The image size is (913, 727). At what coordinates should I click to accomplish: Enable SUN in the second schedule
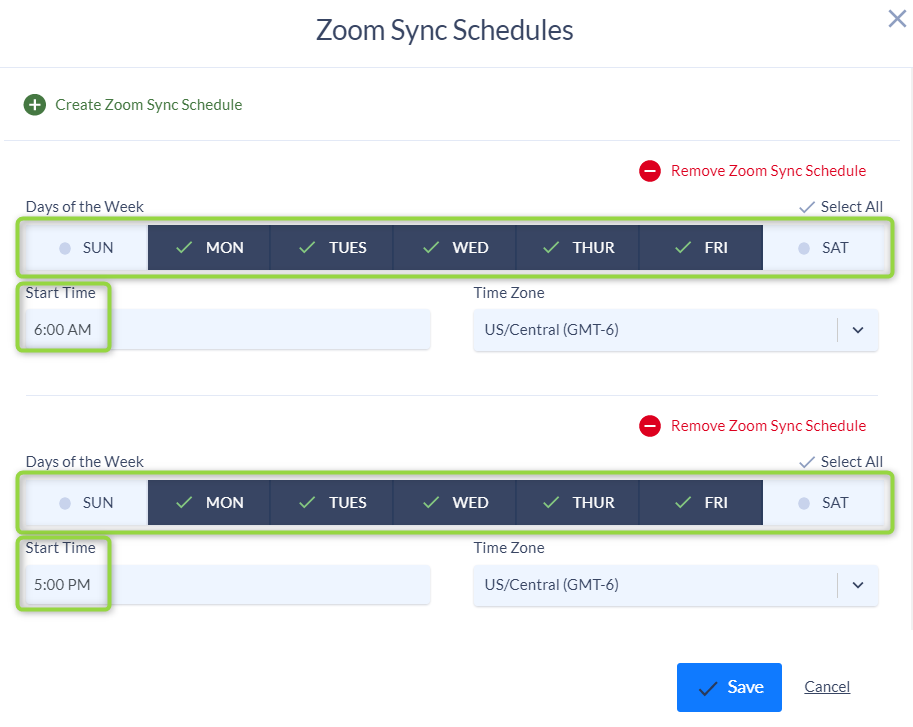[x=86, y=503]
